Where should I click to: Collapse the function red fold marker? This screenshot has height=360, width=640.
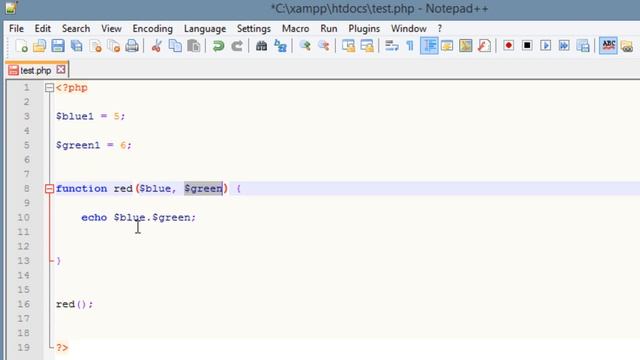[x=49, y=189]
